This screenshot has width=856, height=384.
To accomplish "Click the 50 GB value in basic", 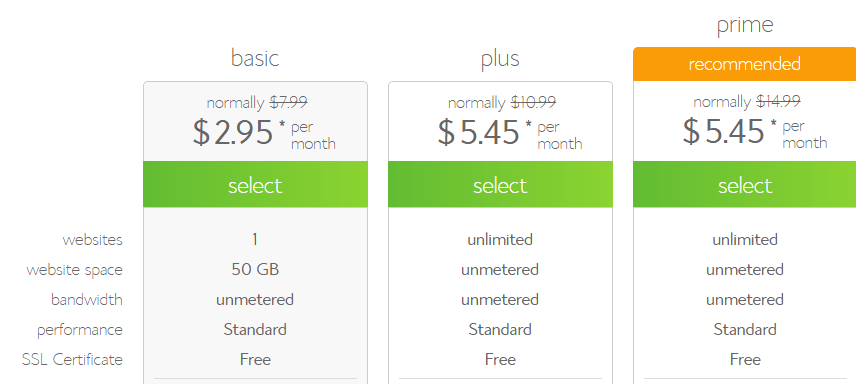I will 255,269.
